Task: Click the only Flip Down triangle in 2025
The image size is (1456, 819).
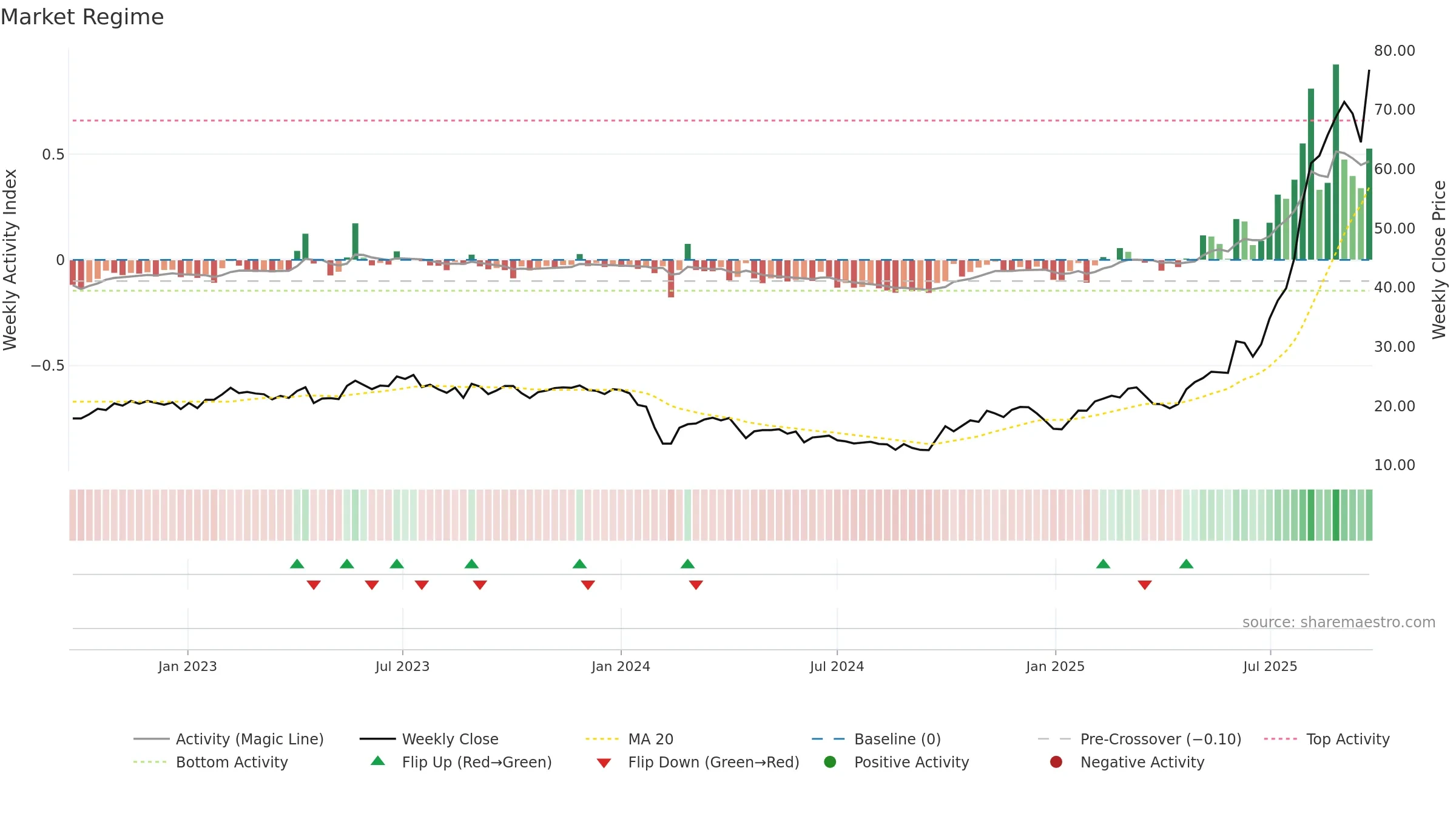Action: pyautogui.click(x=1145, y=585)
